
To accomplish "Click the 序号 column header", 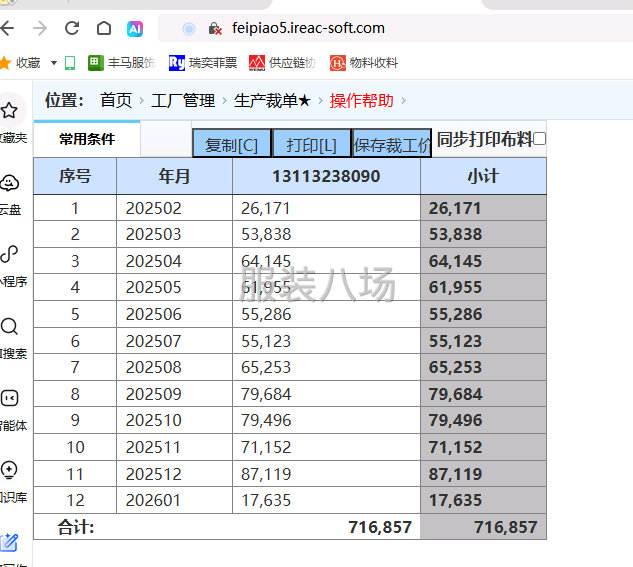I will pos(75,176).
